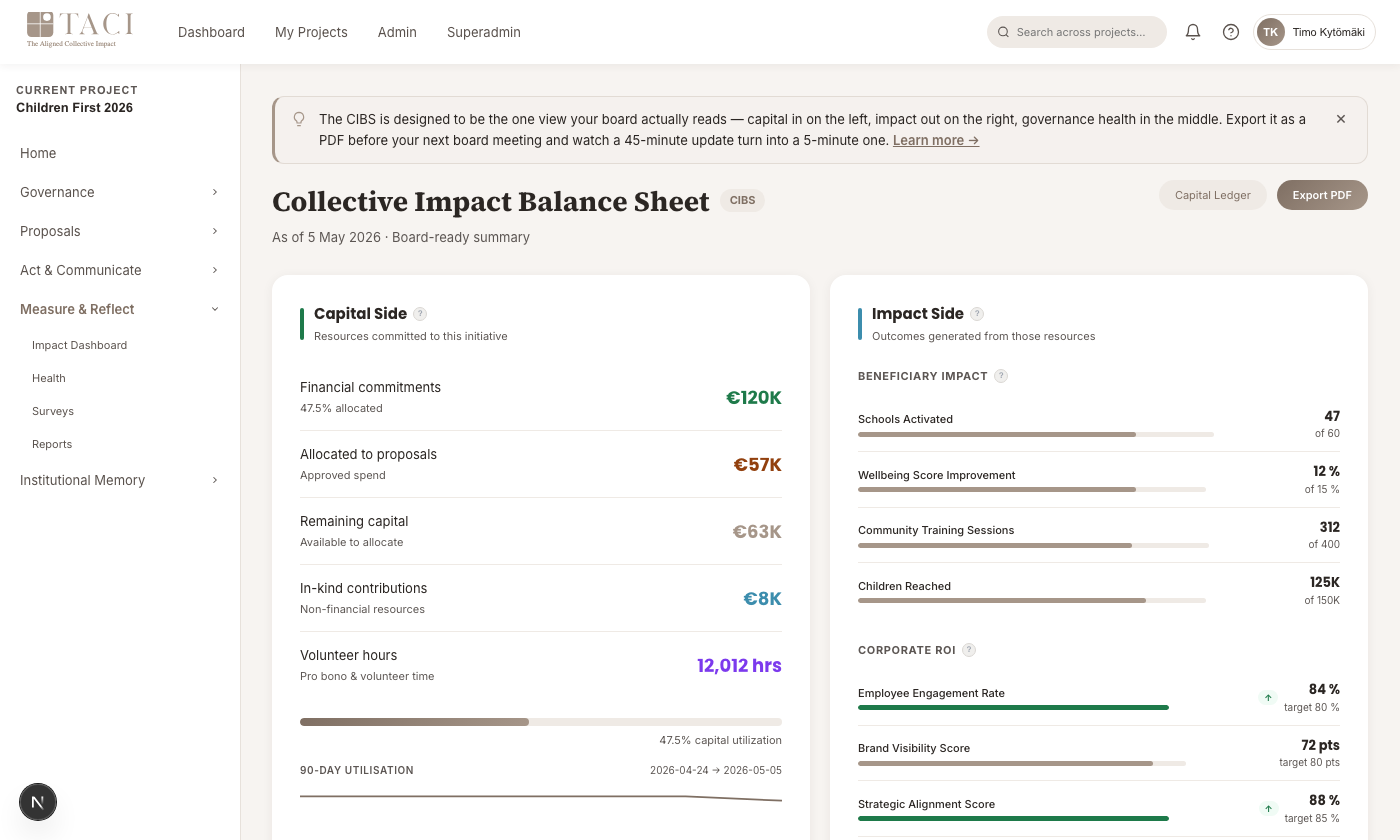Click the CIBS badge
The image size is (1400, 840).
coord(742,200)
